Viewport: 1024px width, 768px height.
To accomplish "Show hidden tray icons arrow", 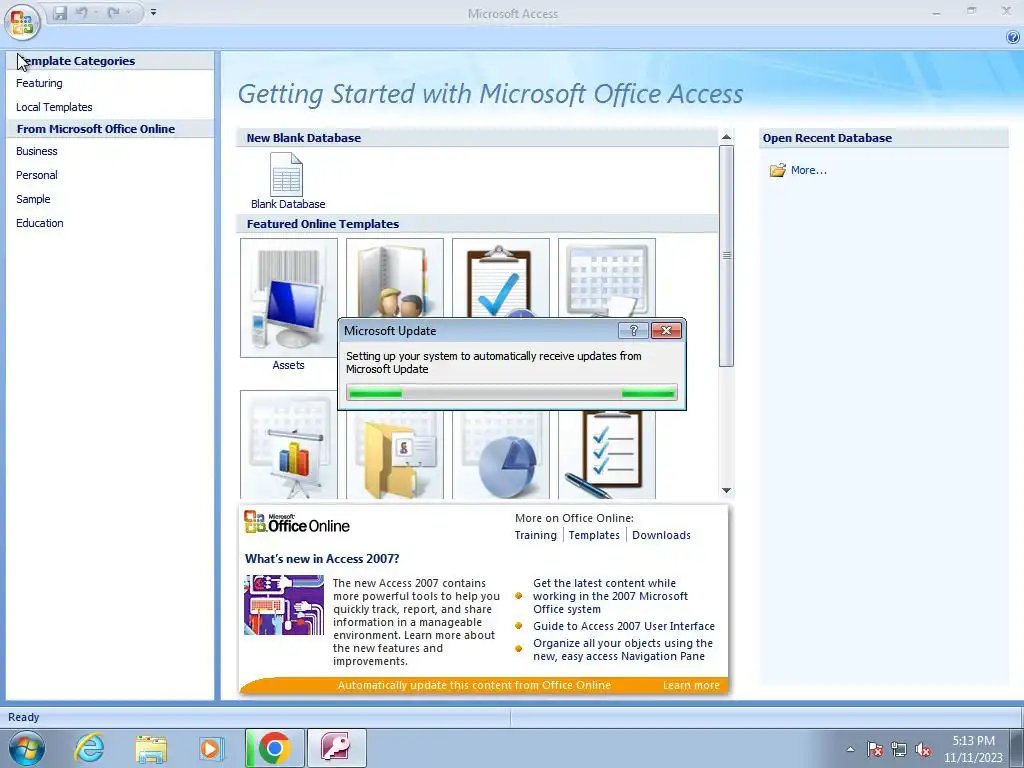I will (850, 750).
